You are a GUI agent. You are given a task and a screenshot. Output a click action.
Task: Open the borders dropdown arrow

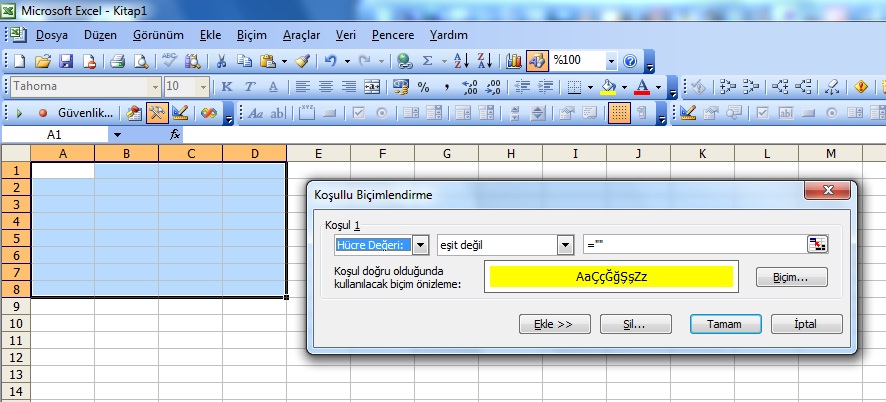(590, 87)
